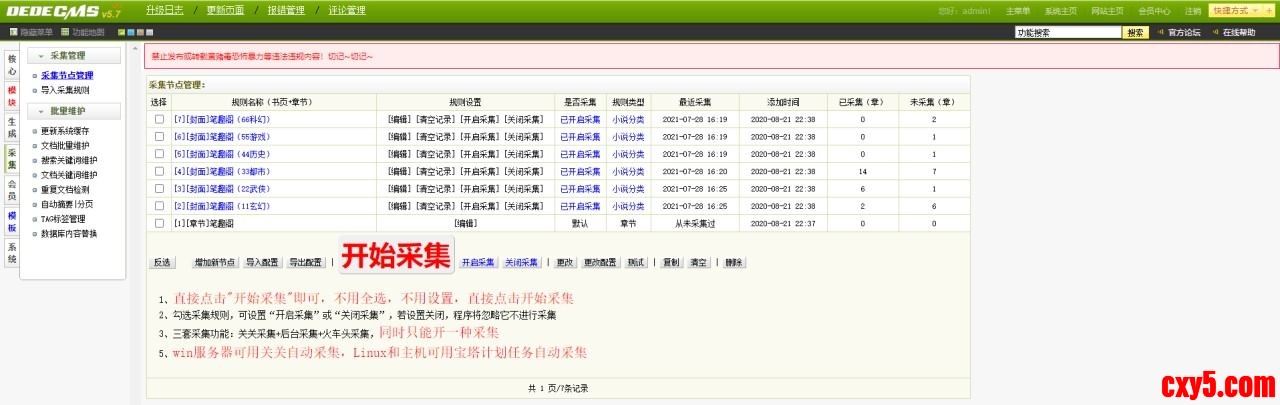Check the box for 笔趣阁 (66科幻) rule
Viewport: 1280px width, 405px height.
[x=159, y=119]
